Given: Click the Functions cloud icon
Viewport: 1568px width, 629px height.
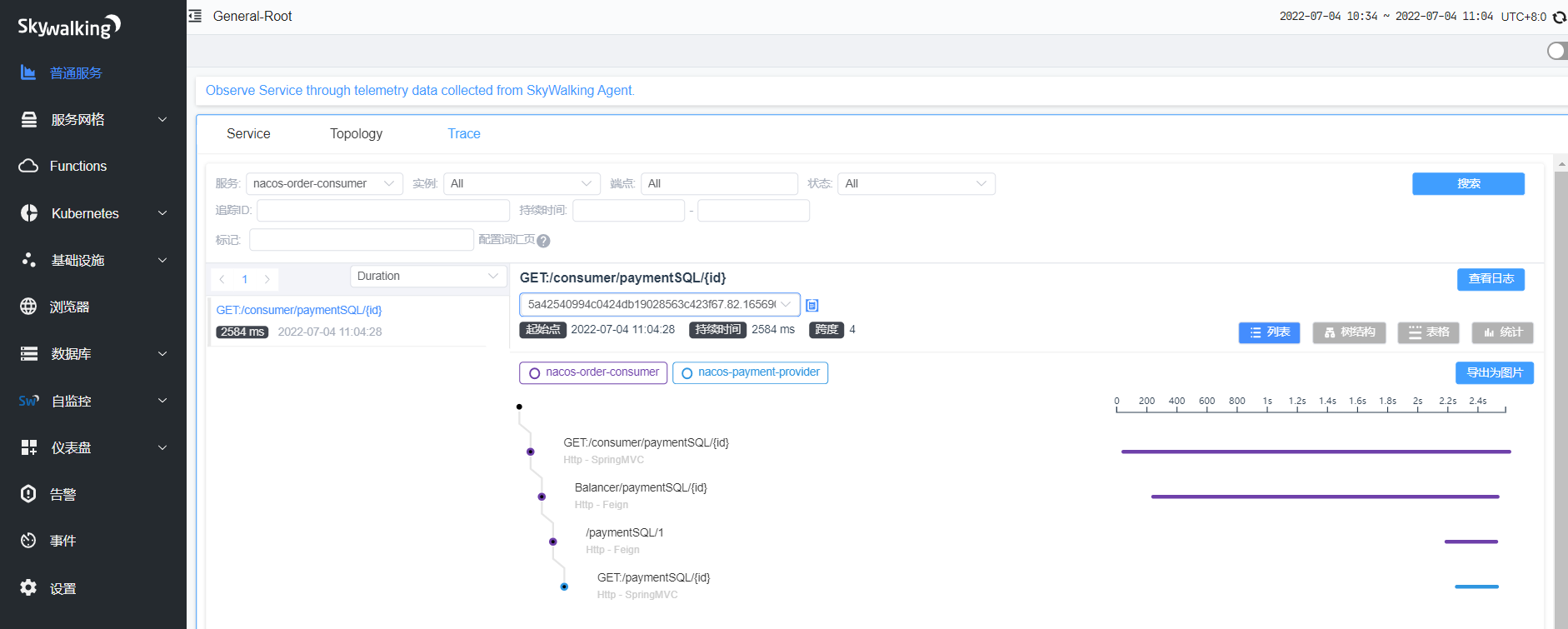Looking at the screenshot, I should point(28,166).
